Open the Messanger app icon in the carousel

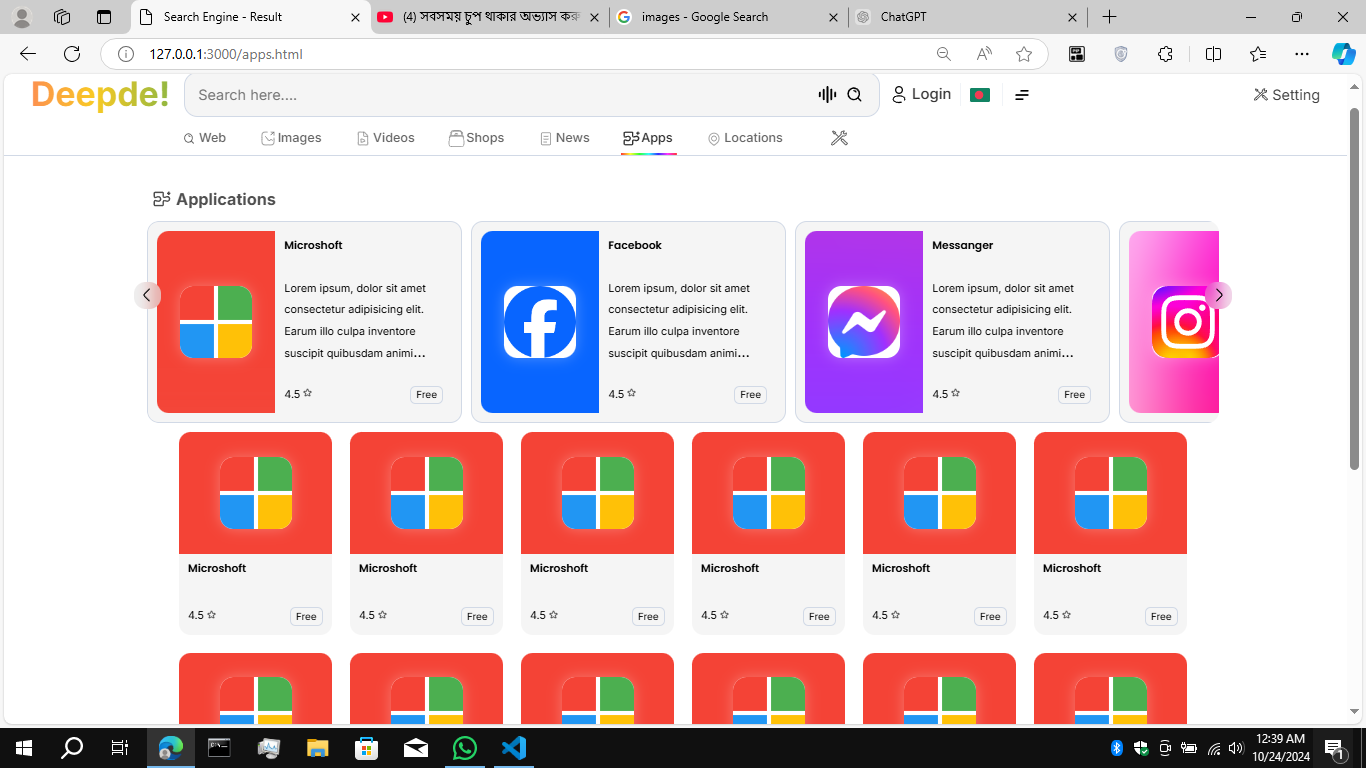[864, 322]
